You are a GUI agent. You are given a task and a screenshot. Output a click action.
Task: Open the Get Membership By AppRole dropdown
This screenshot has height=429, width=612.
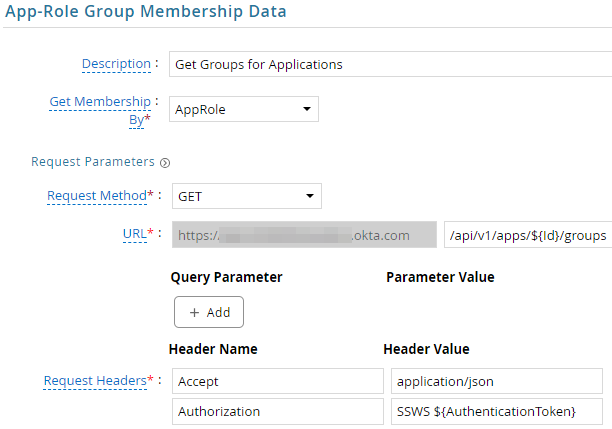point(244,109)
